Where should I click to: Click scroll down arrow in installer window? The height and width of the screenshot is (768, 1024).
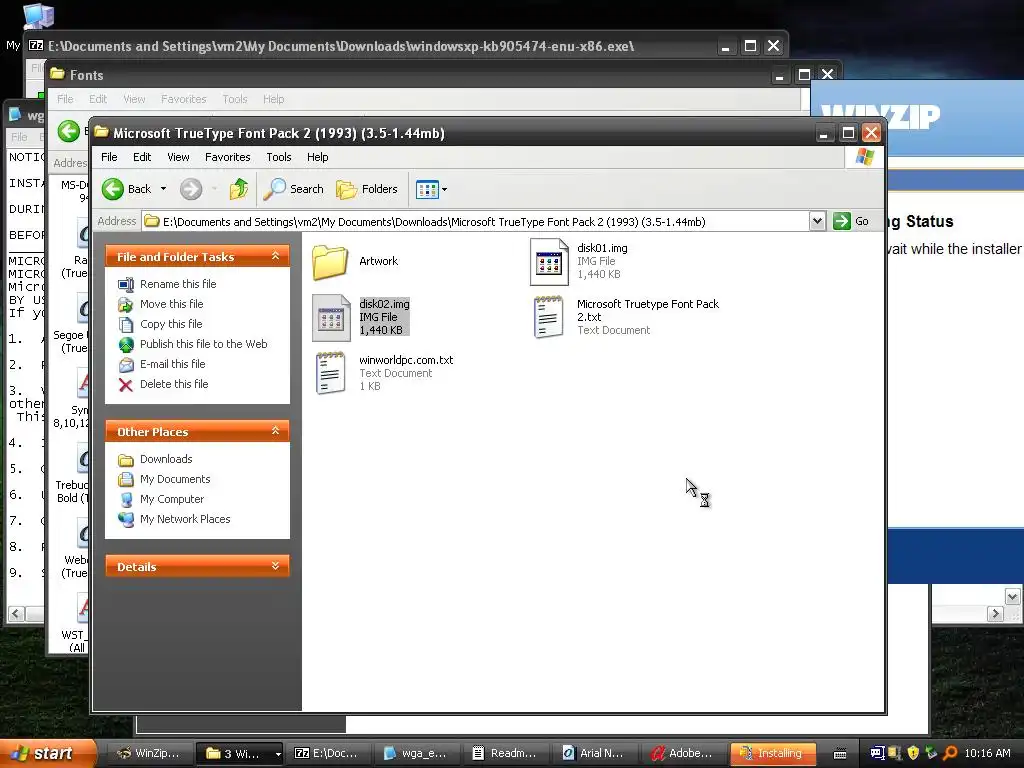pyautogui.click(x=1012, y=596)
